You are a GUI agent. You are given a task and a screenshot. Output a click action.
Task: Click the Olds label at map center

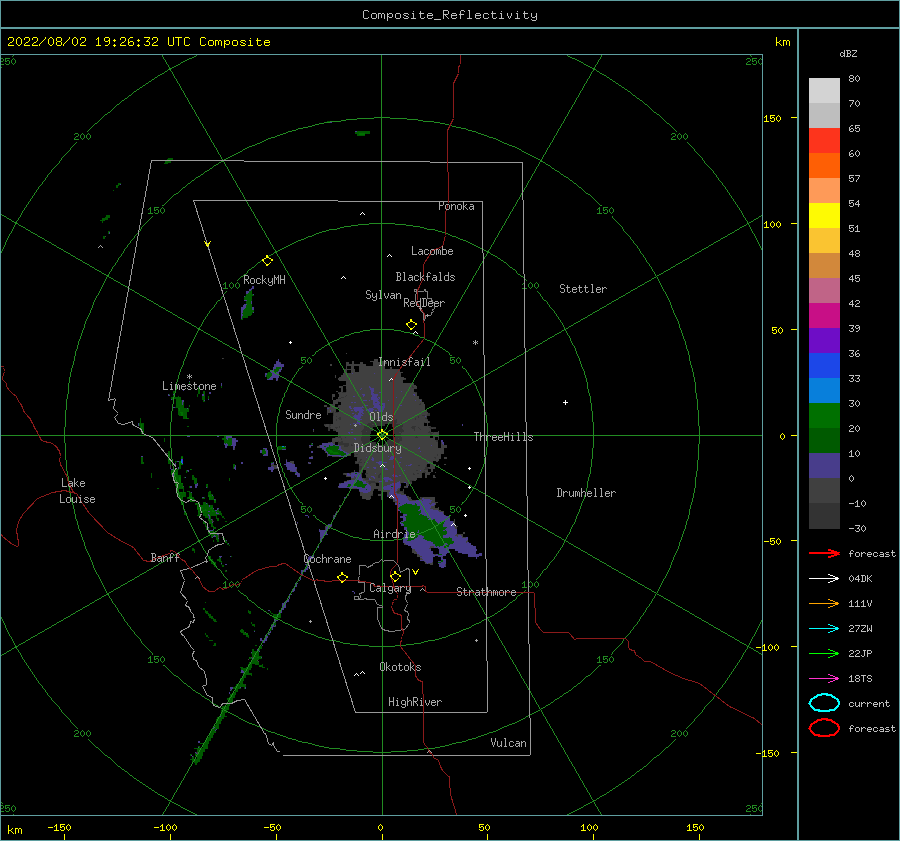click(x=381, y=417)
